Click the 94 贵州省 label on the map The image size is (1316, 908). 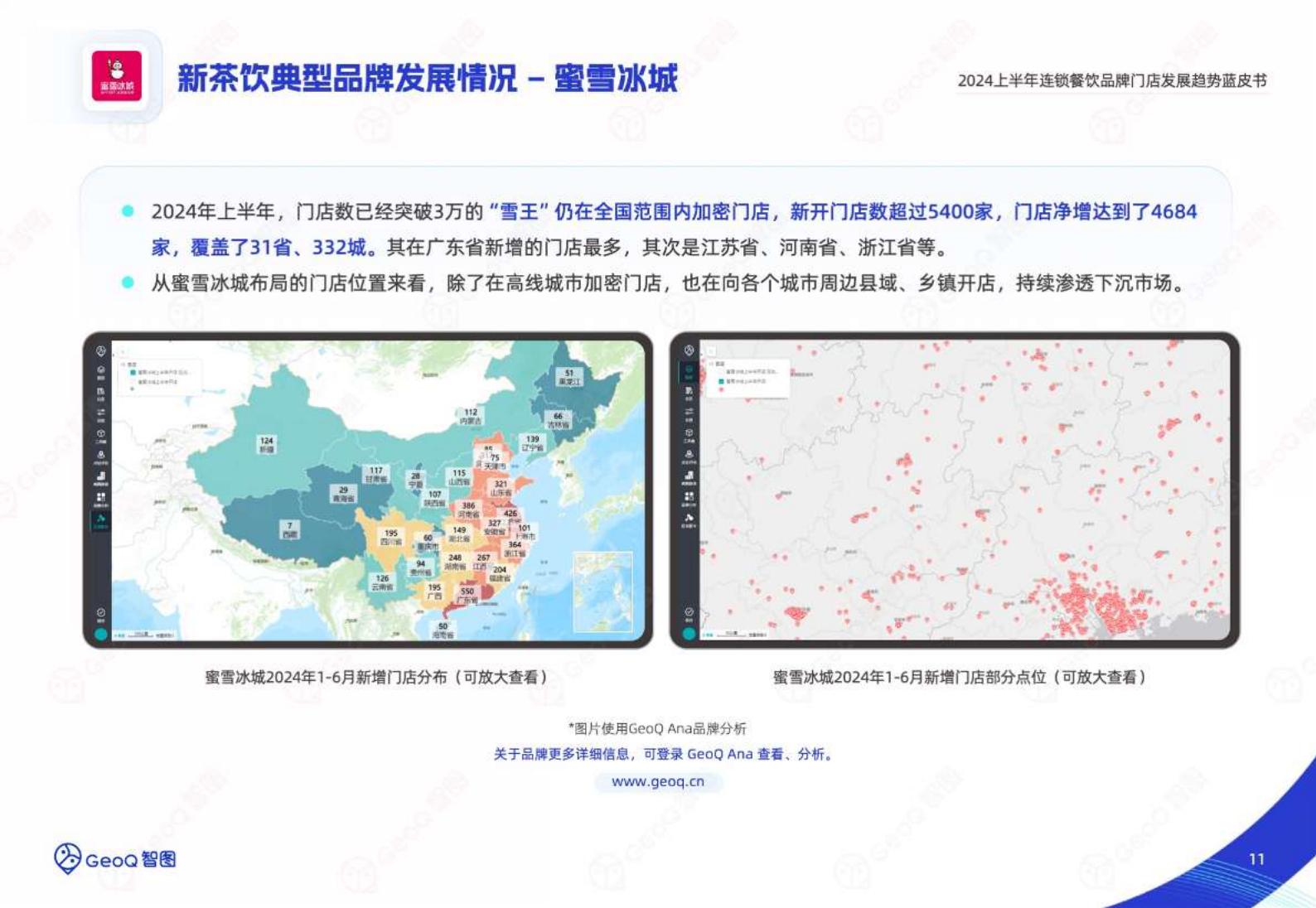(421, 567)
